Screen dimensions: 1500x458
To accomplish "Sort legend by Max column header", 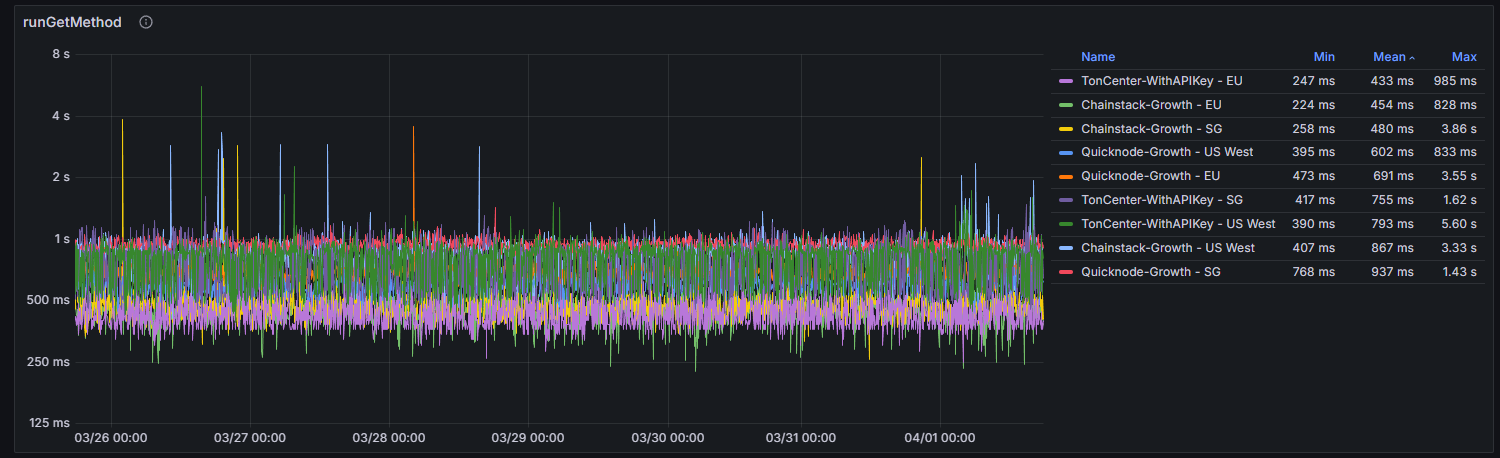I will pos(1464,57).
